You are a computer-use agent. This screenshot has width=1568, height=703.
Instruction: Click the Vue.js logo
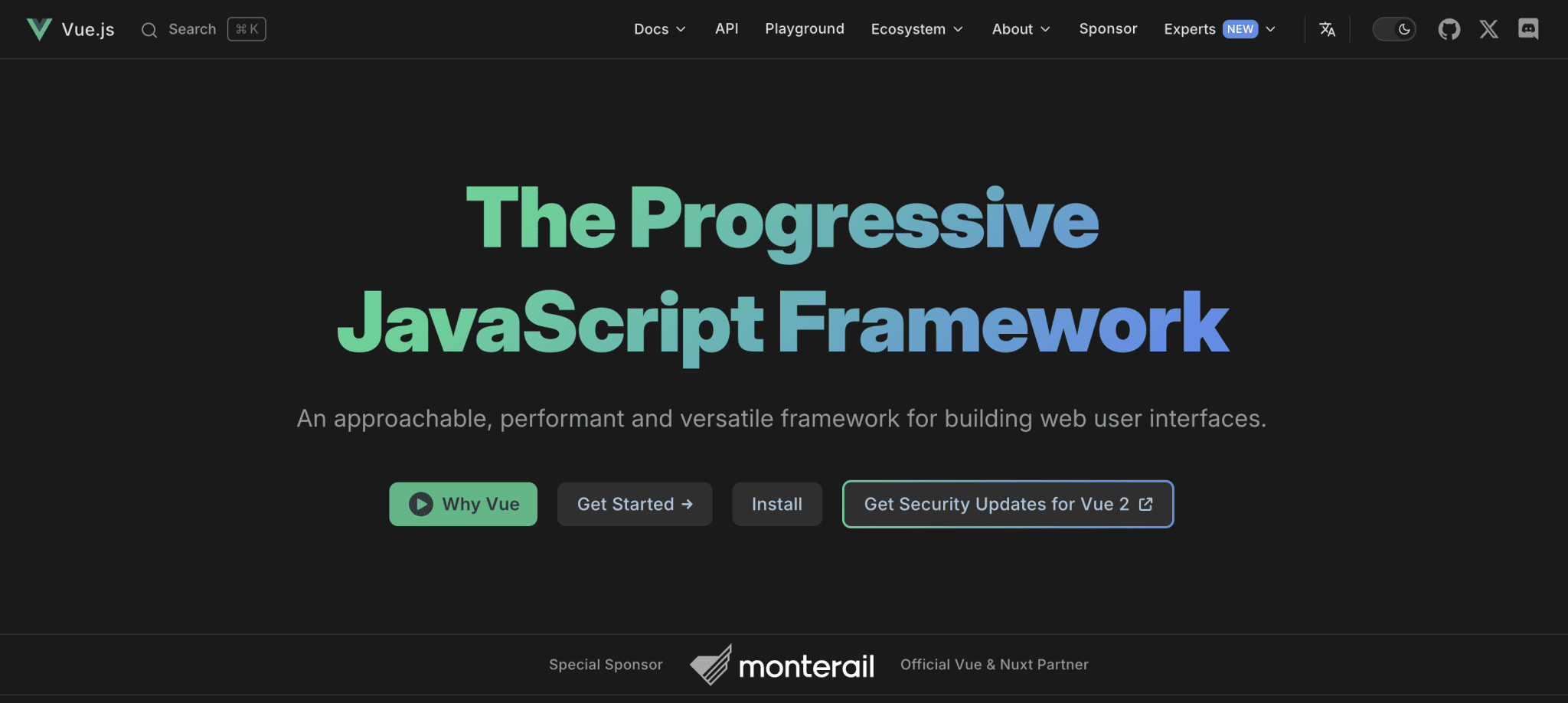(x=39, y=29)
